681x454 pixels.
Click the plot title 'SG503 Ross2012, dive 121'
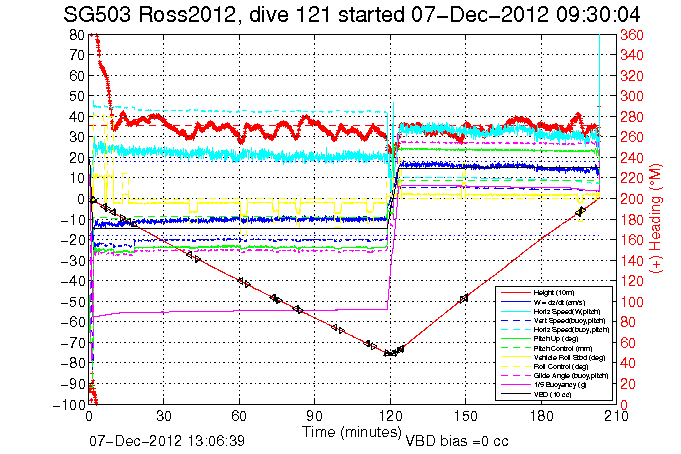click(x=198, y=14)
